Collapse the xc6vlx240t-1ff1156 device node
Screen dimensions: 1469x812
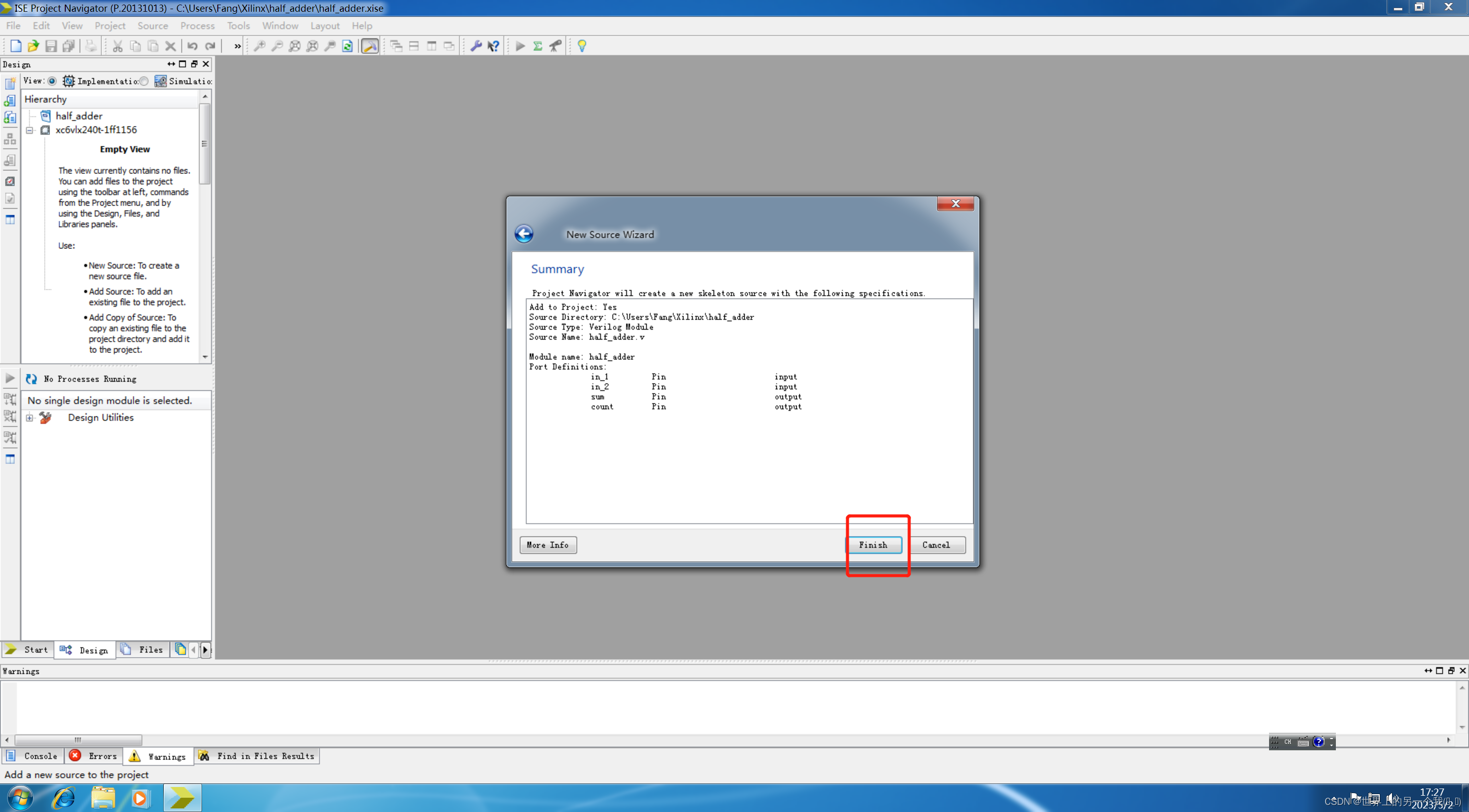point(30,130)
